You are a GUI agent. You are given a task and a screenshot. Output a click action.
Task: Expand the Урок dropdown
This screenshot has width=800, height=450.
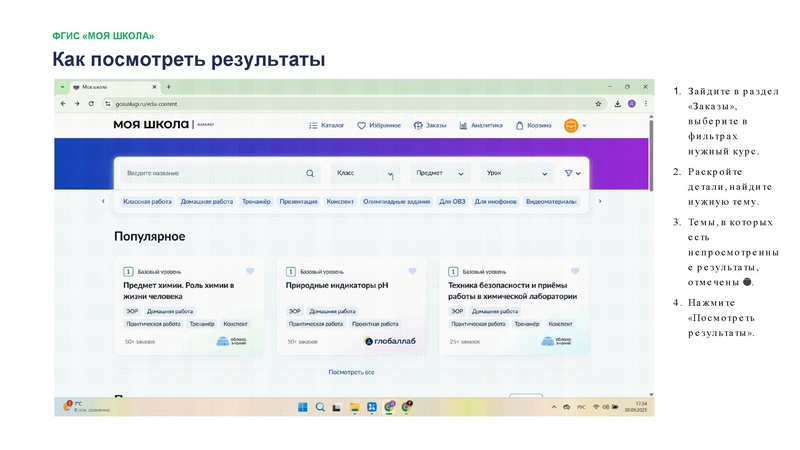(517, 173)
